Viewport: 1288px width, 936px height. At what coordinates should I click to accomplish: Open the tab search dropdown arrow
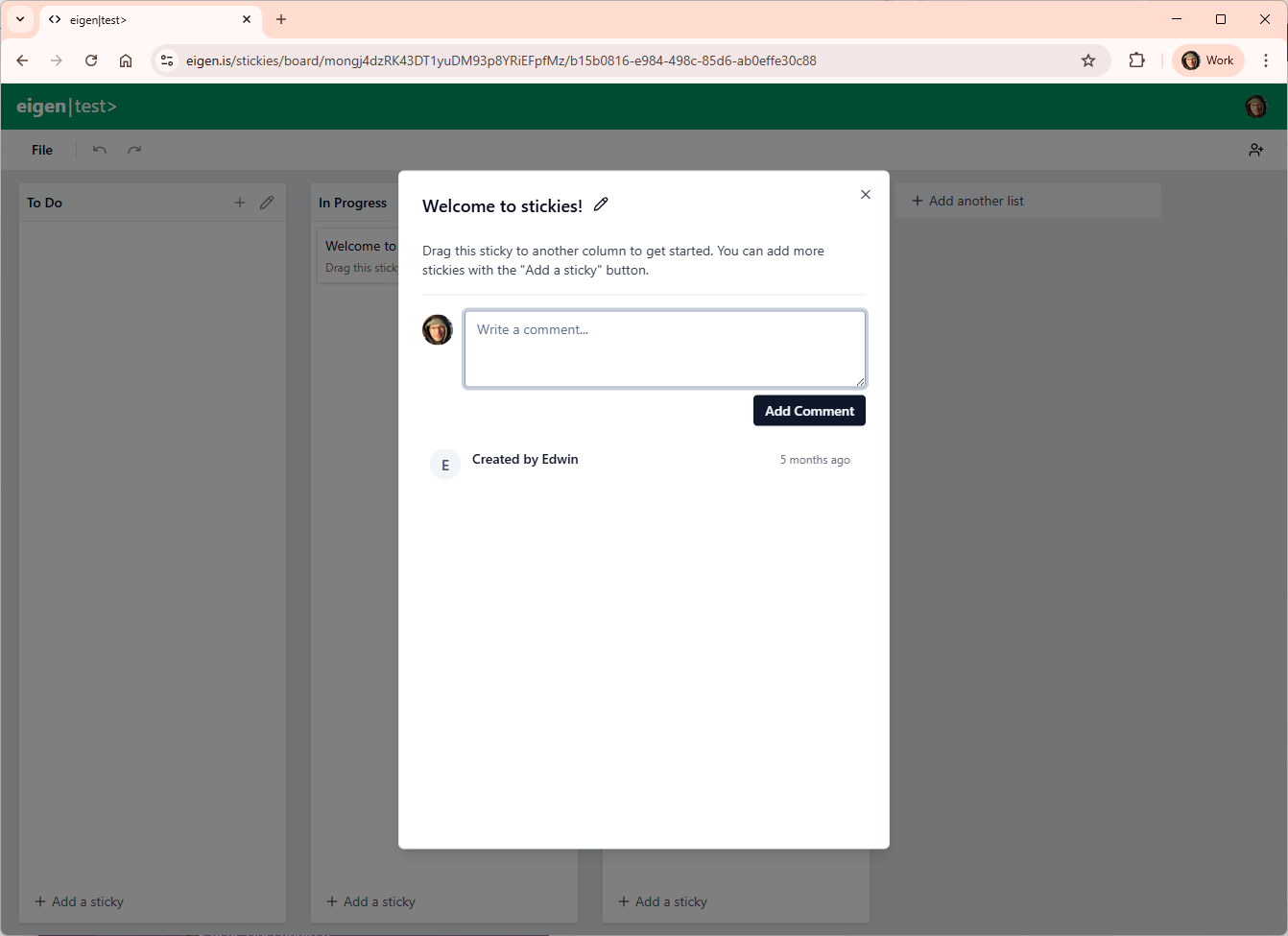coord(20,19)
